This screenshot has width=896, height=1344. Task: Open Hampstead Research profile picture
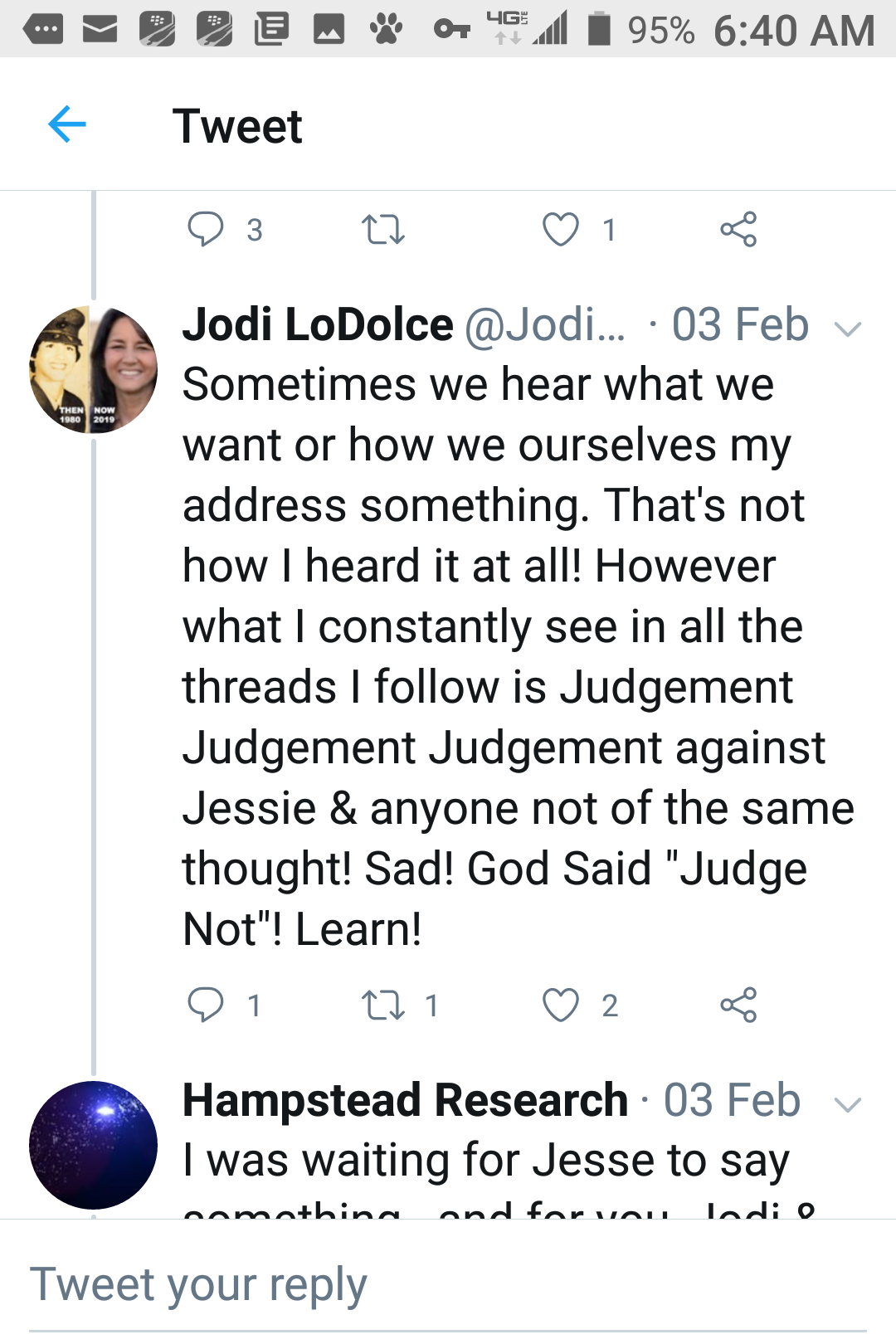[x=93, y=1145]
